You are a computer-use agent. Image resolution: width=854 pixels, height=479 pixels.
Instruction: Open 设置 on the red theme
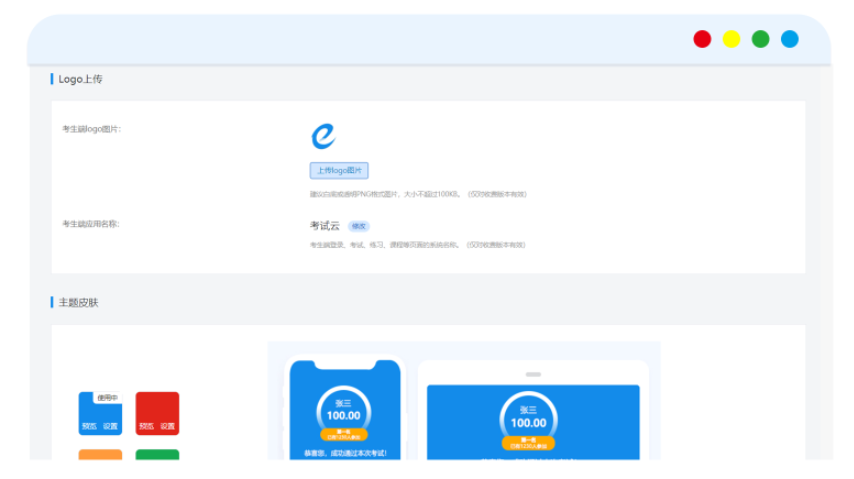[168, 426]
